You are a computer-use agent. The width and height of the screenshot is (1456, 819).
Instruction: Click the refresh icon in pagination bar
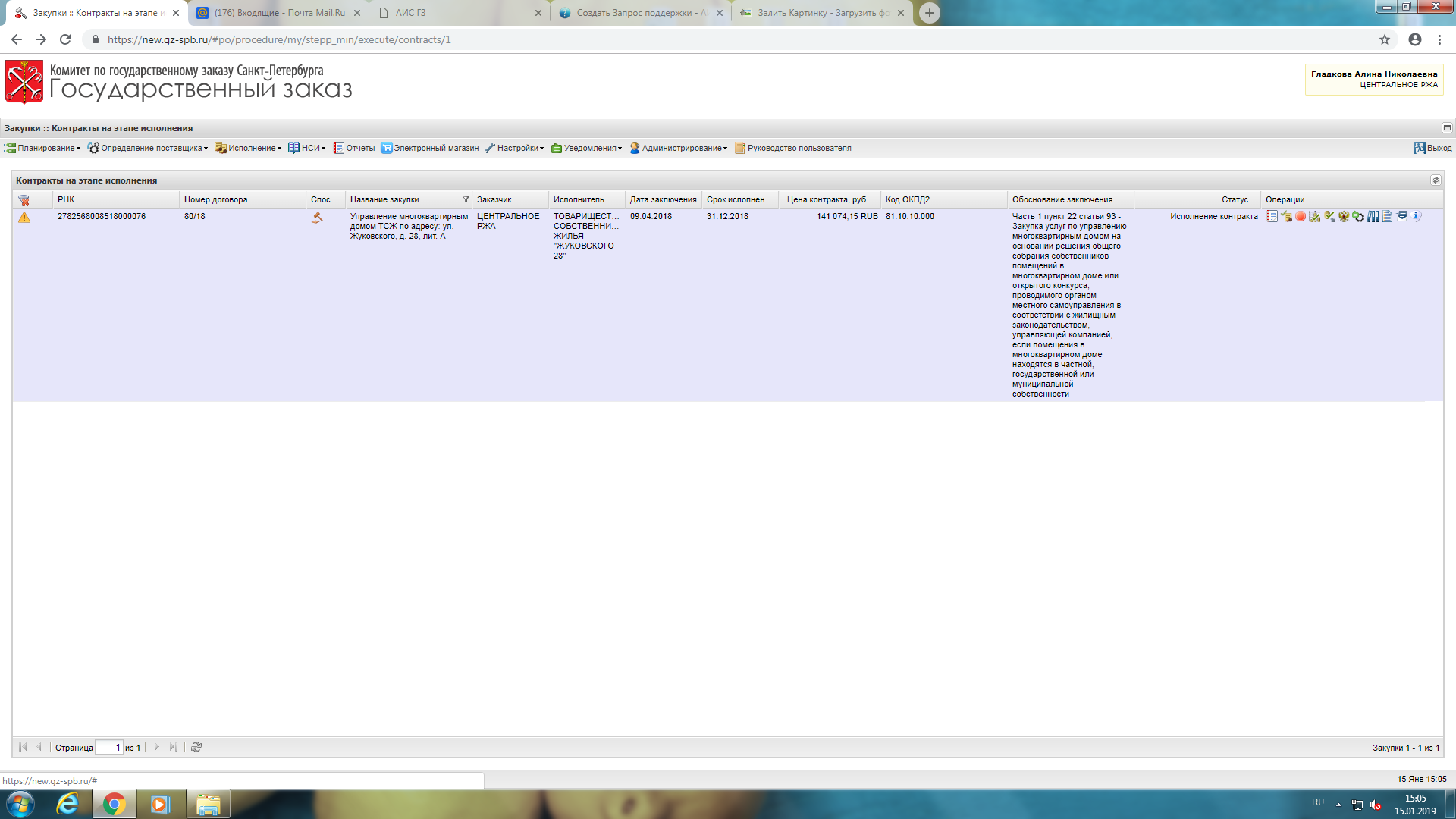pos(196,747)
